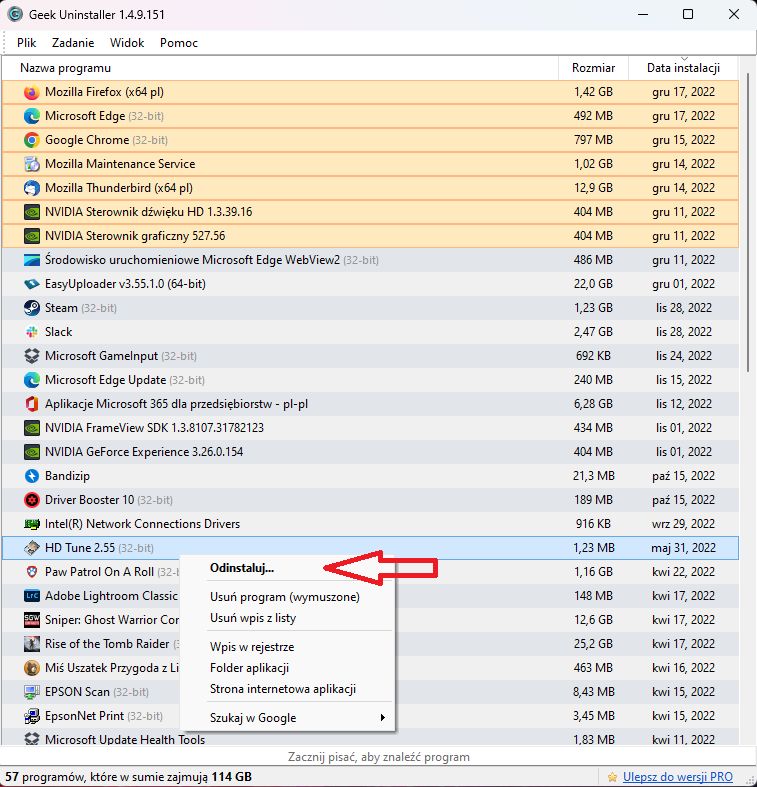Image resolution: width=757 pixels, height=787 pixels.
Task: Select Usuń program (wymuszone) option
Action: (x=285, y=597)
